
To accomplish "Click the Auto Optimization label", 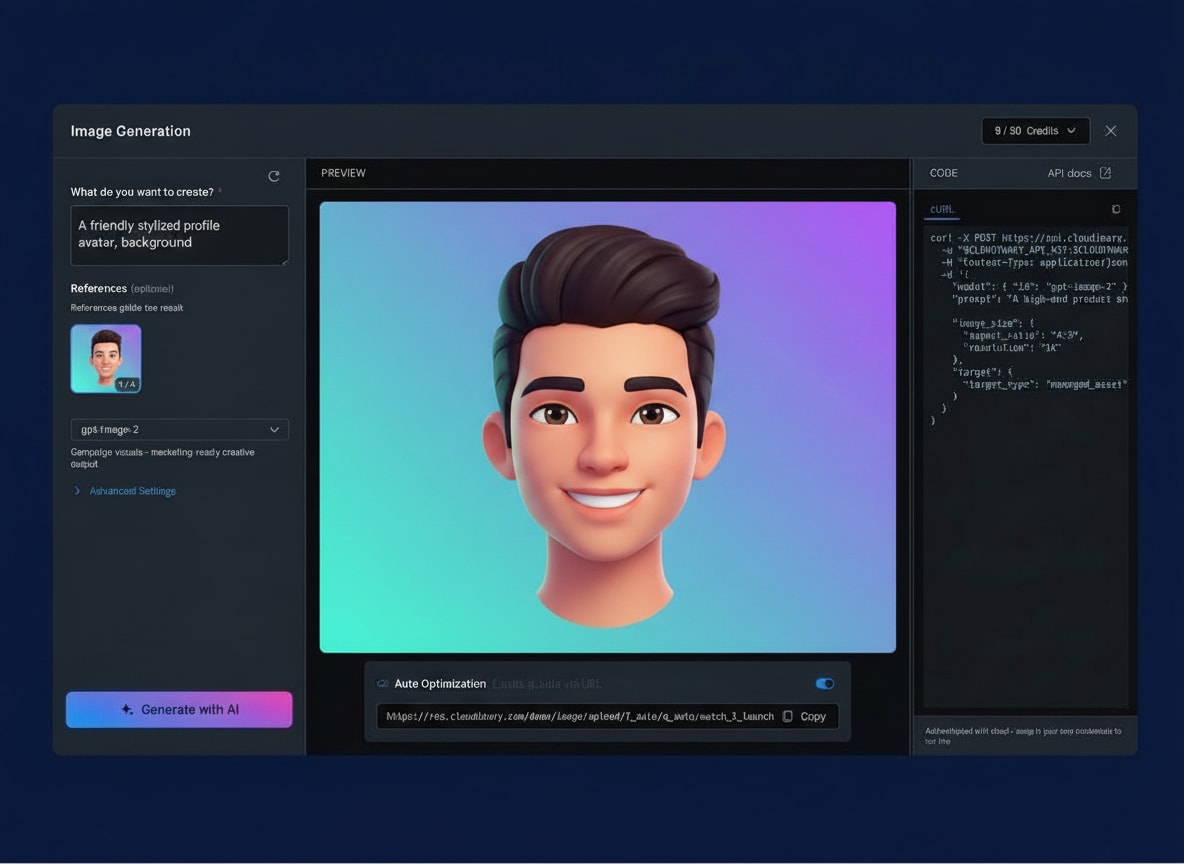I will pyautogui.click(x=440, y=683).
